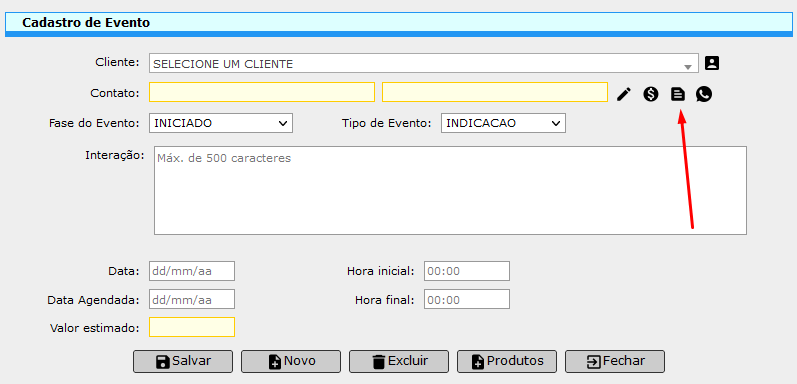Open the document notes icon
The width and height of the screenshot is (797, 384).
pos(678,94)
